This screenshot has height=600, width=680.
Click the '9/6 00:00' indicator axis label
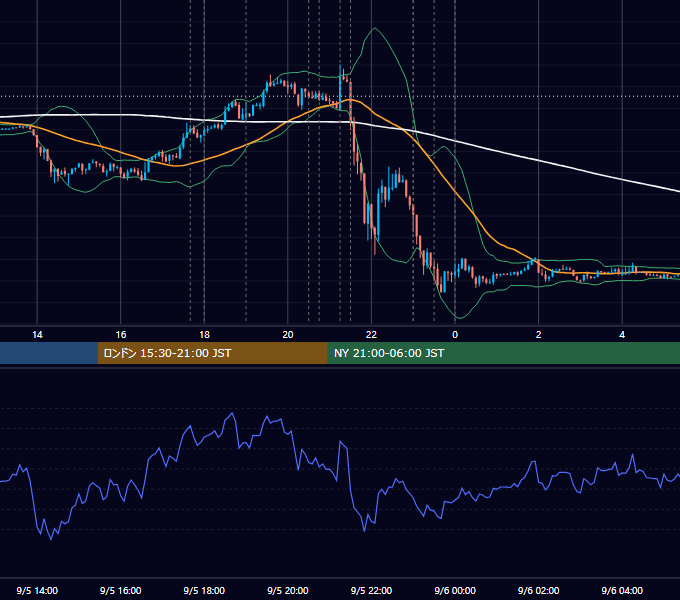coord(455,590)
